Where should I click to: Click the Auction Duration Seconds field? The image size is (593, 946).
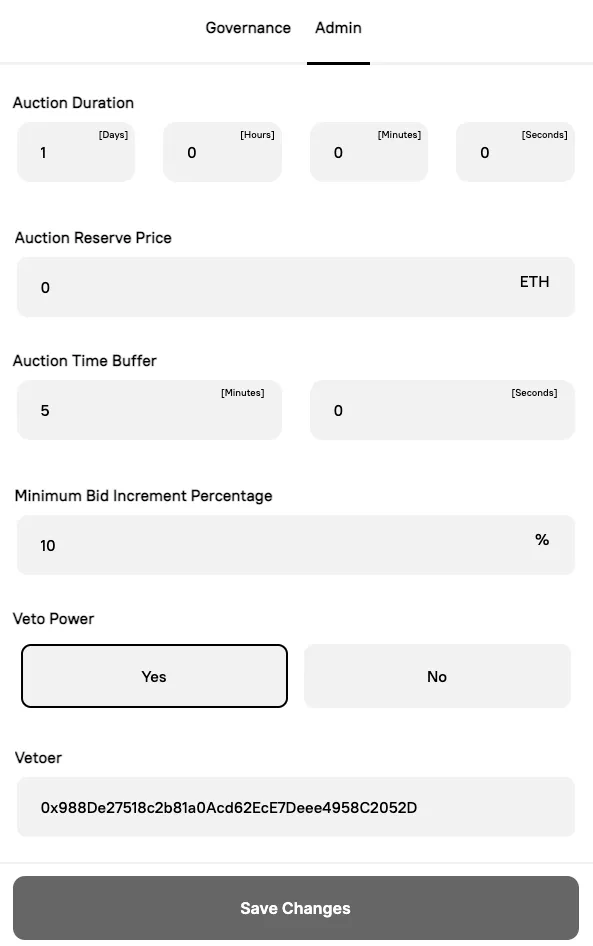click(515, 152)
